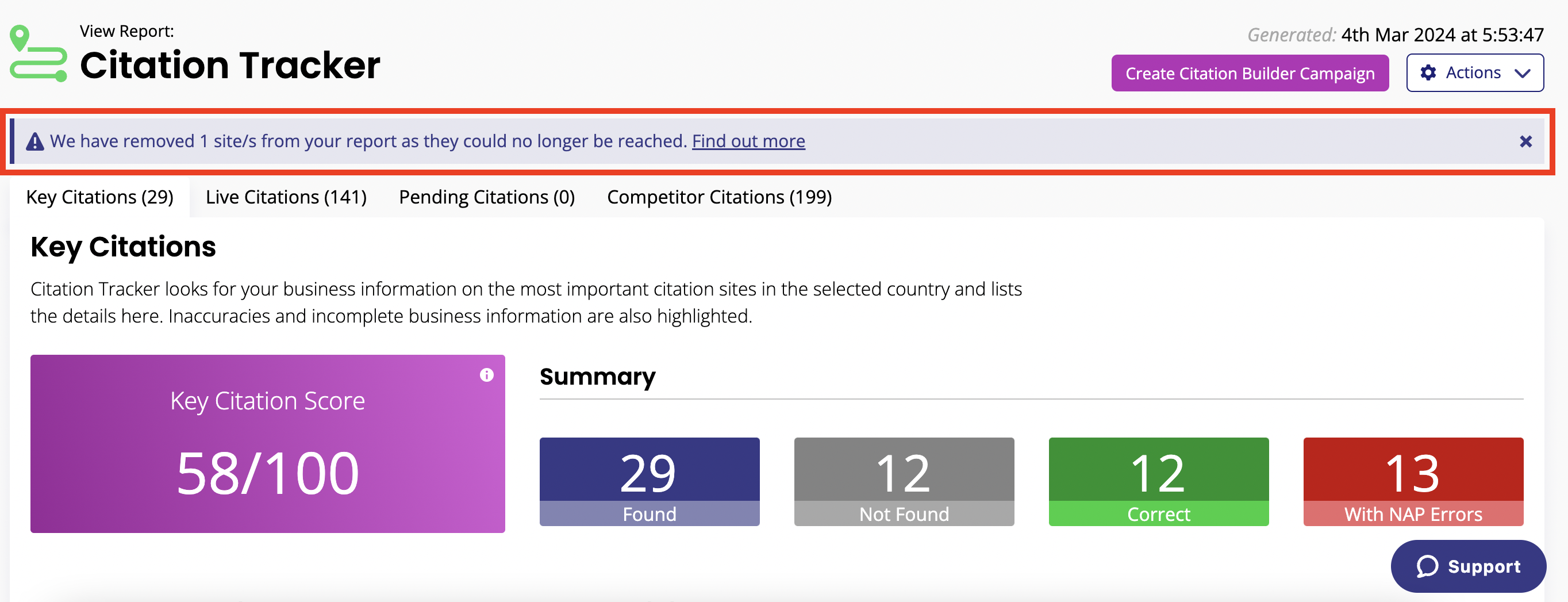Click the warning triangle alert icon

tap(34, 142)
